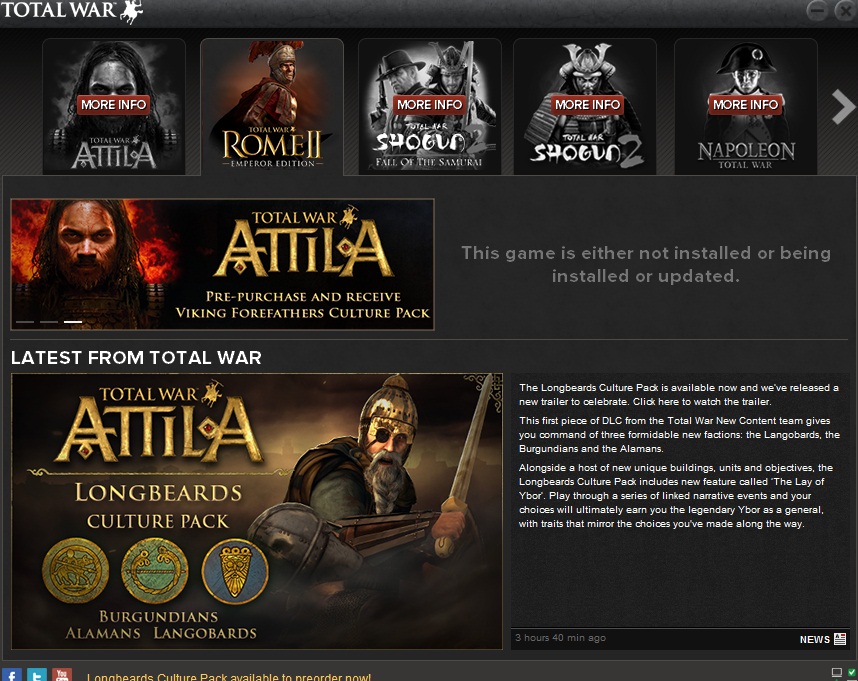
Task: Click the 'LATEST FROM TOTAL WAR' heading
Action: click(x=136, y=358)
